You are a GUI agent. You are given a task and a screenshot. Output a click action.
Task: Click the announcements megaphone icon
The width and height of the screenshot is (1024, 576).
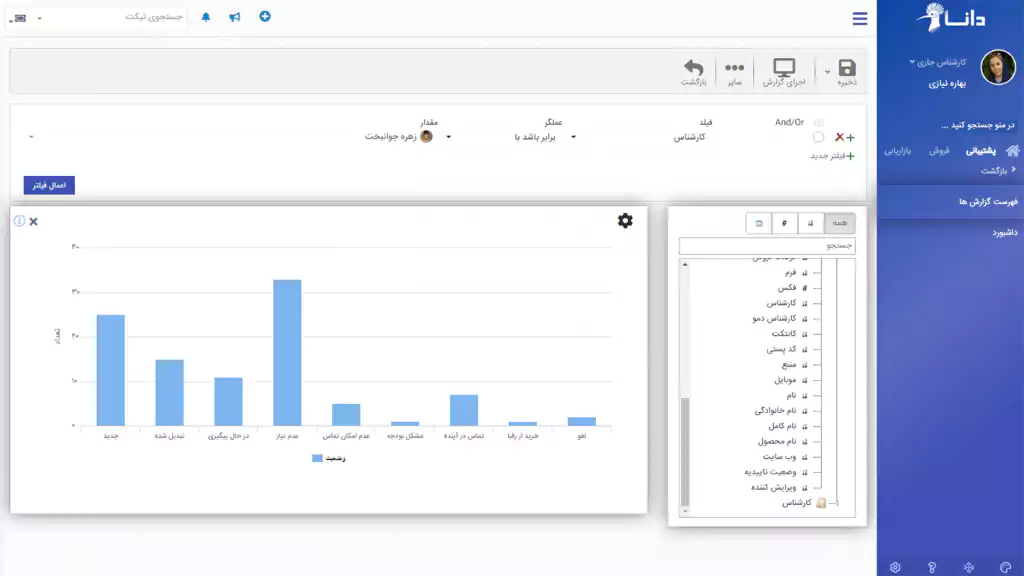[233, 17]
